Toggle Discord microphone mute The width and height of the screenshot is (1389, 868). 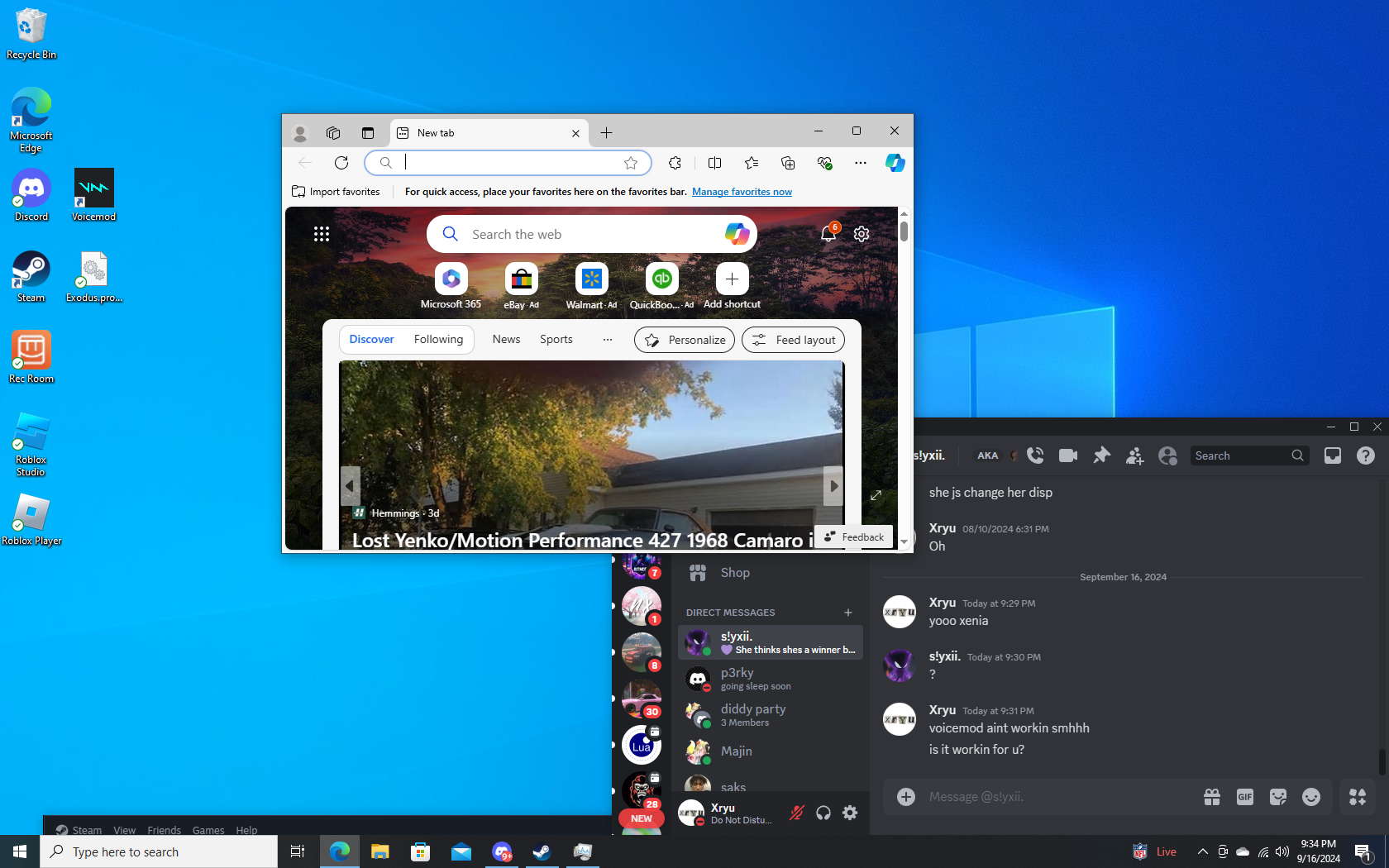[x=797, y=813]
